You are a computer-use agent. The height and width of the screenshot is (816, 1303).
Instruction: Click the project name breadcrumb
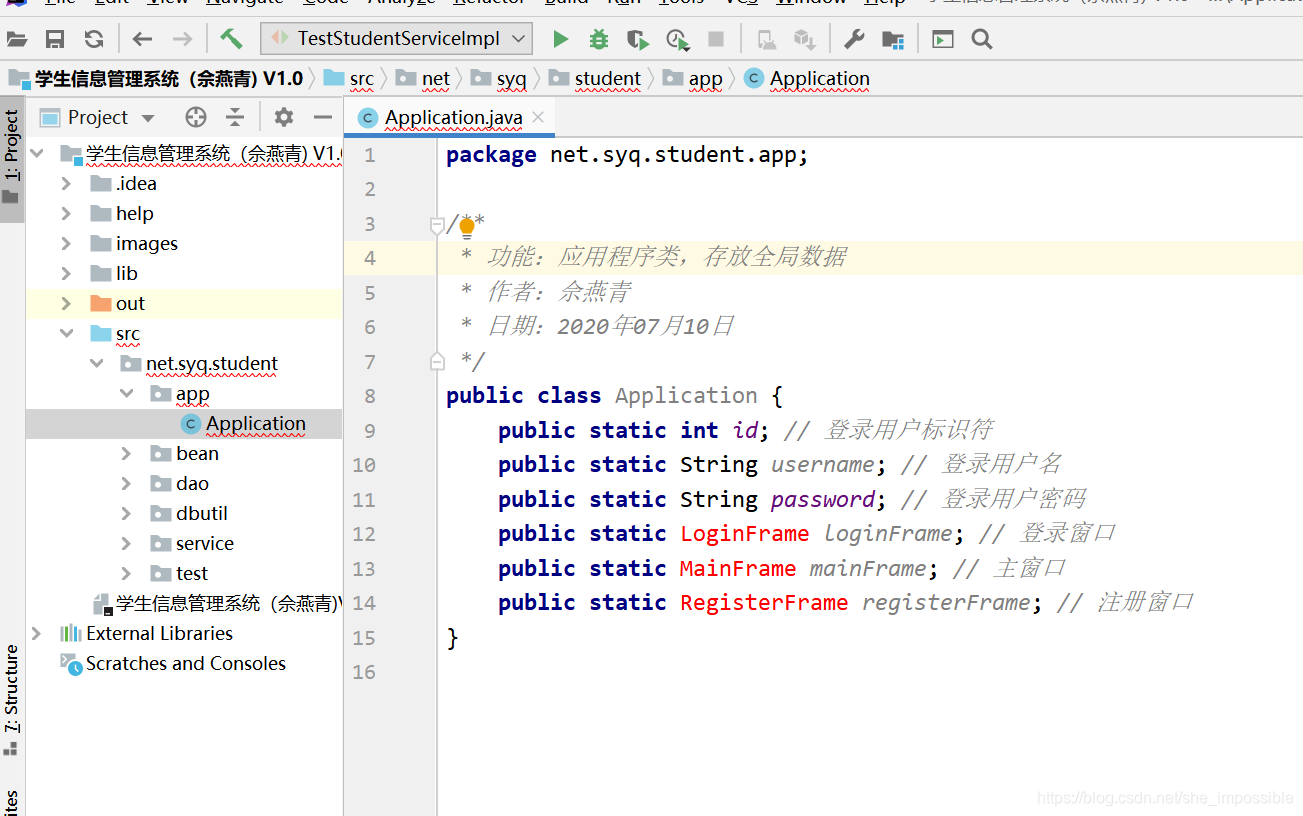point(168,78)
